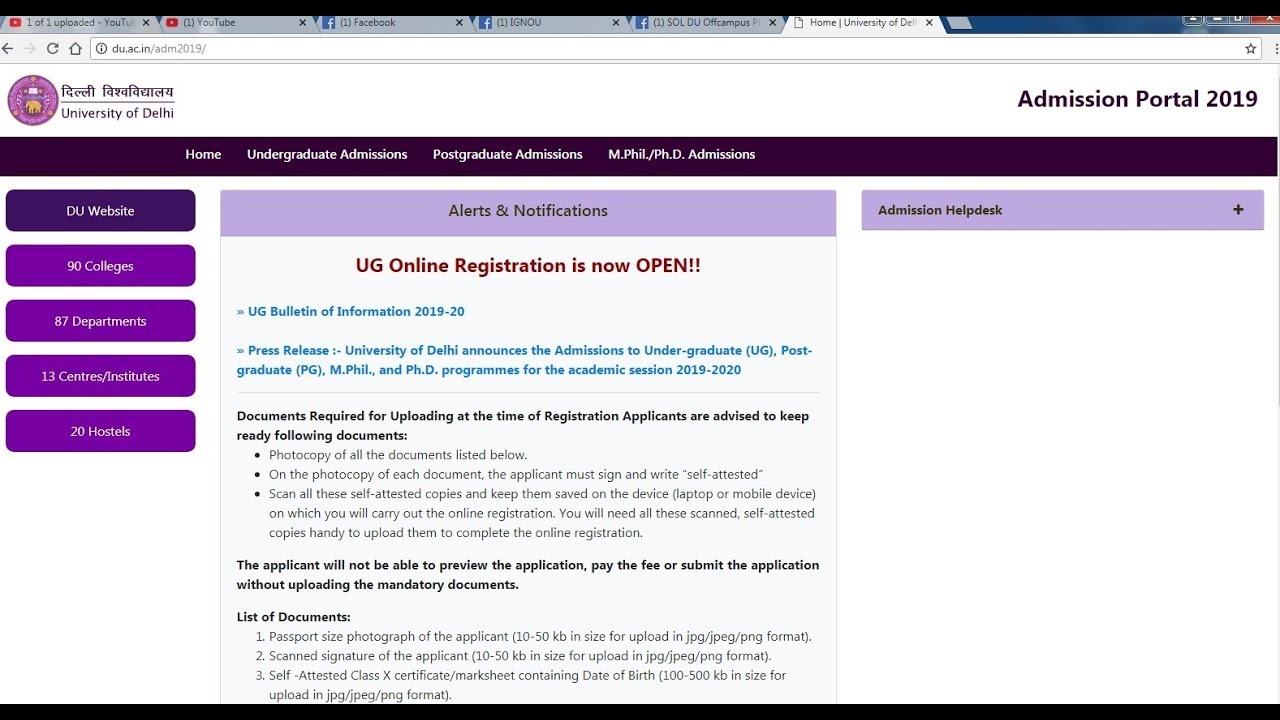
Task: Click the Admission Helpdesk label
Action: 940,210
